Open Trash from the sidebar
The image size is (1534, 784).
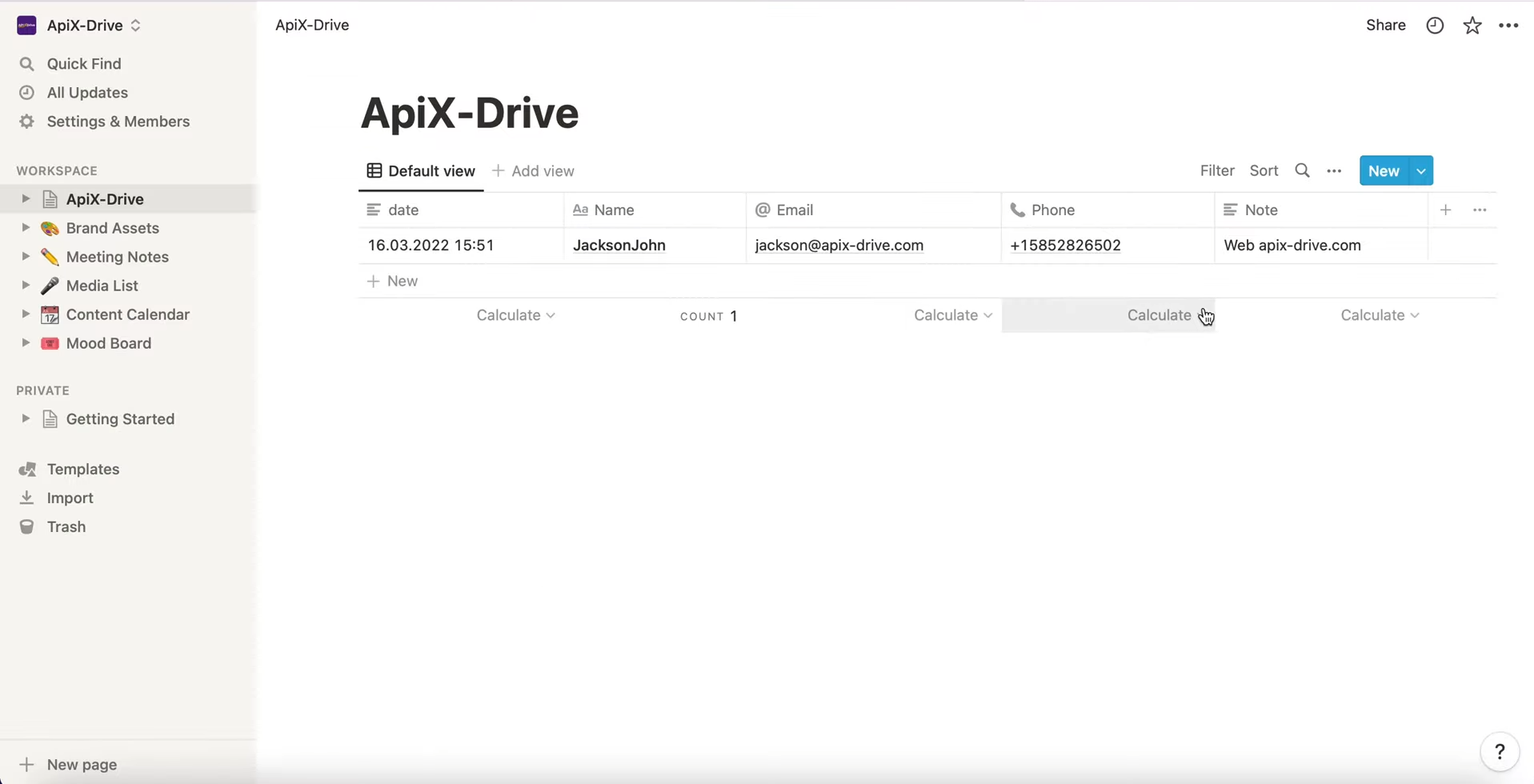coord(68,526)
